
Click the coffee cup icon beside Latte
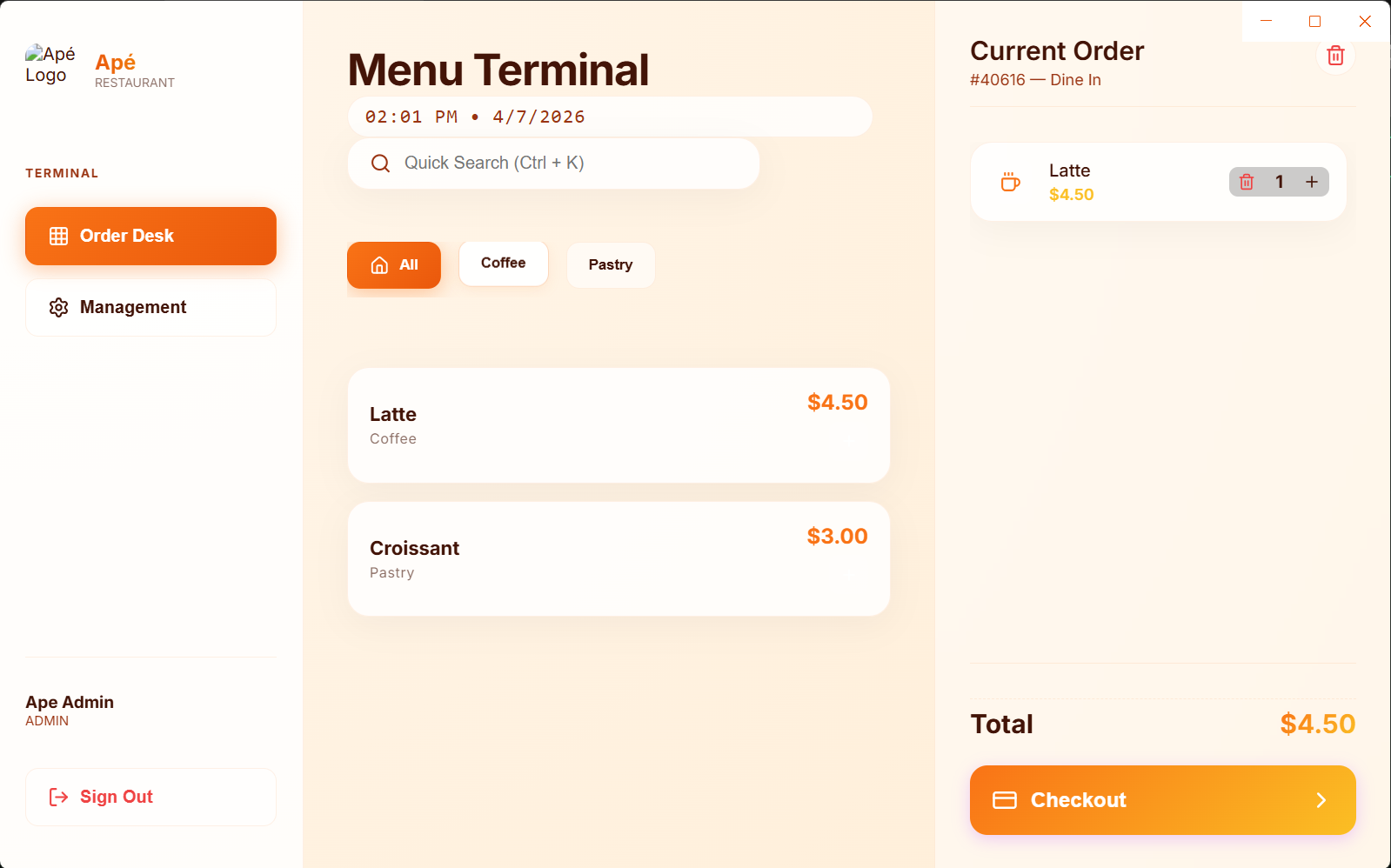pos(1009,182)
